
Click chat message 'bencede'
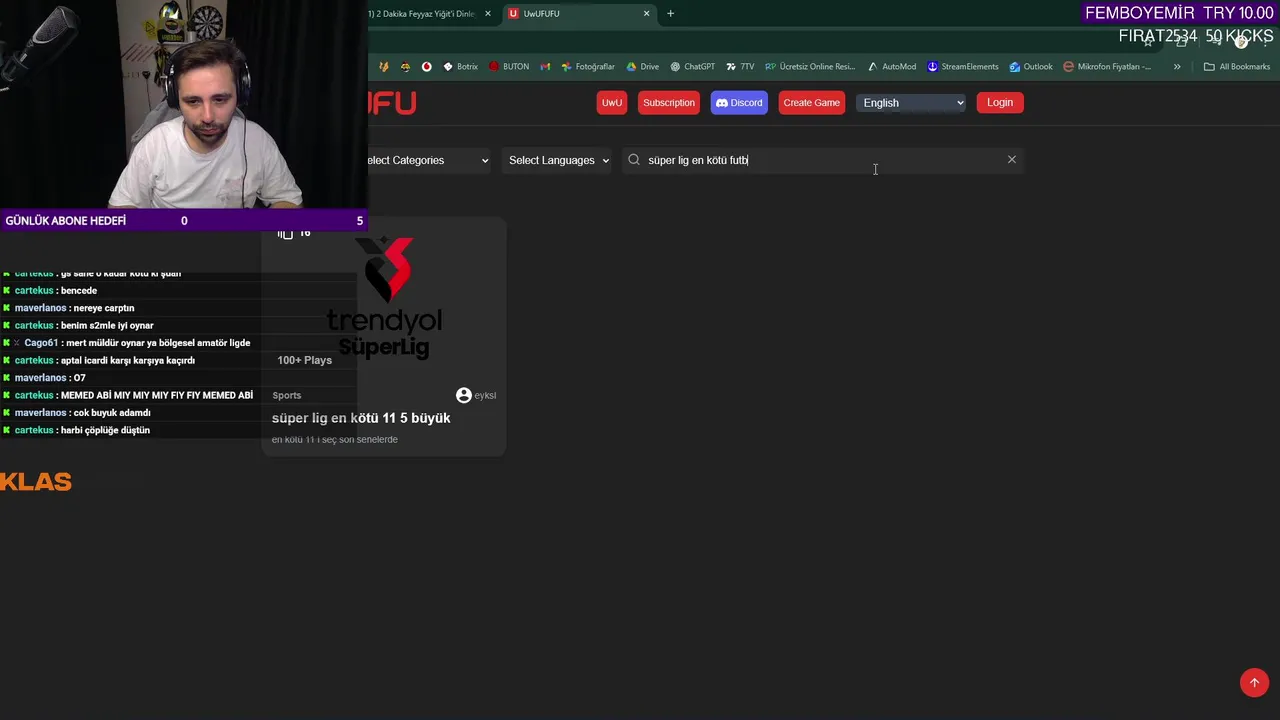tap(79, 291)
